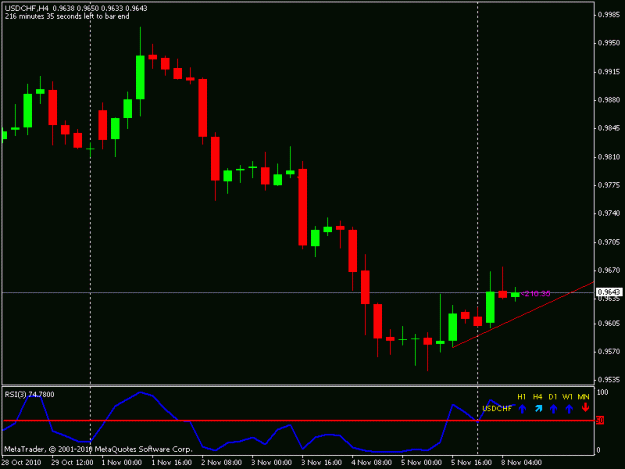Click the 1 Nov 16:00 time axis label

172,462
